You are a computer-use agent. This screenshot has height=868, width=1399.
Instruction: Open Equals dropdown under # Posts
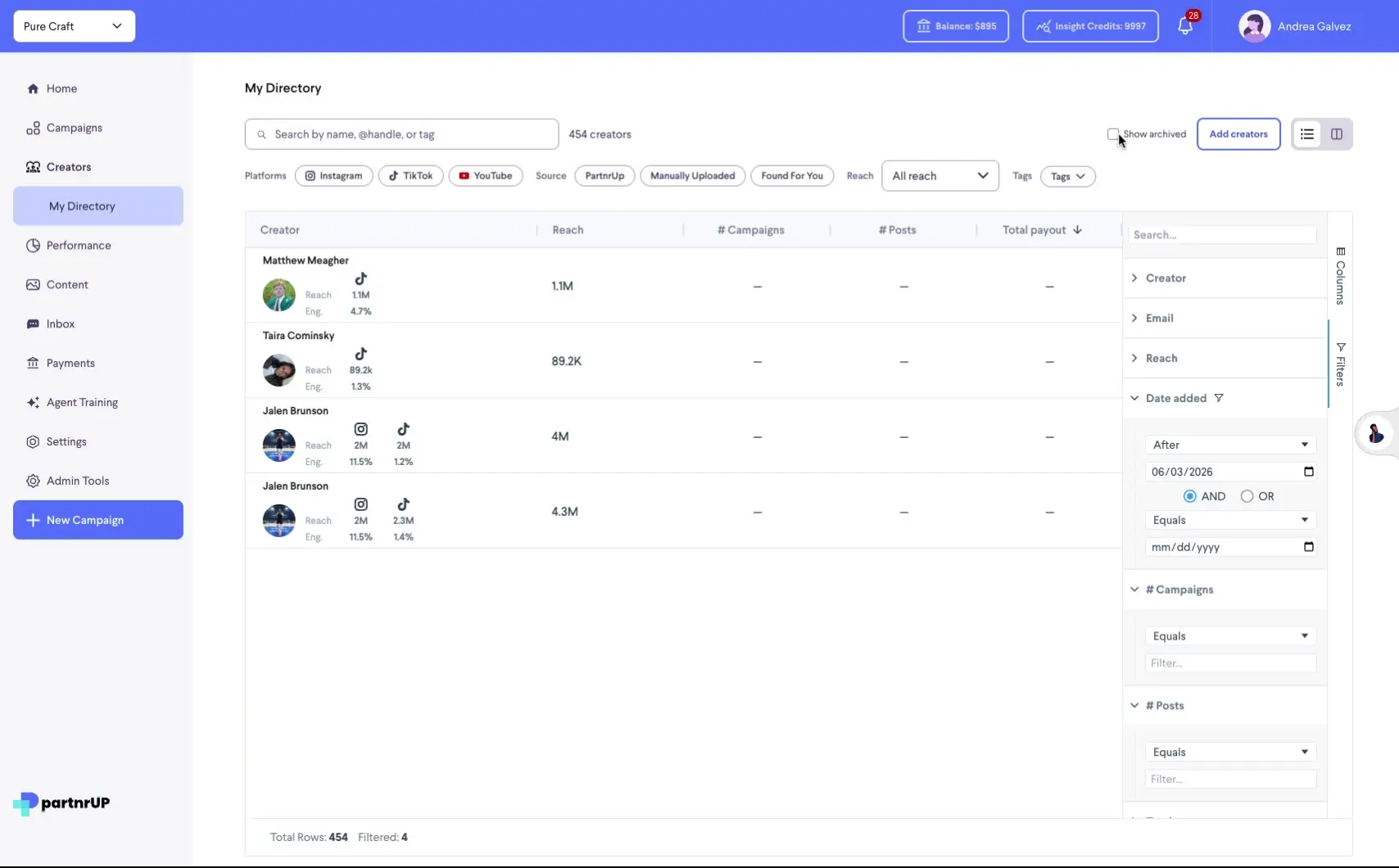click(x=1230, y=753)
